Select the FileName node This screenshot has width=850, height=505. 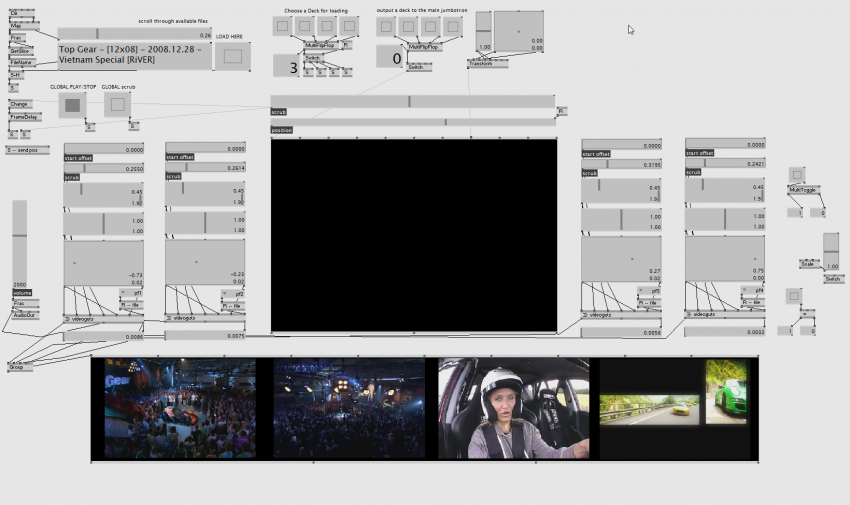click(x=21, y=62)
